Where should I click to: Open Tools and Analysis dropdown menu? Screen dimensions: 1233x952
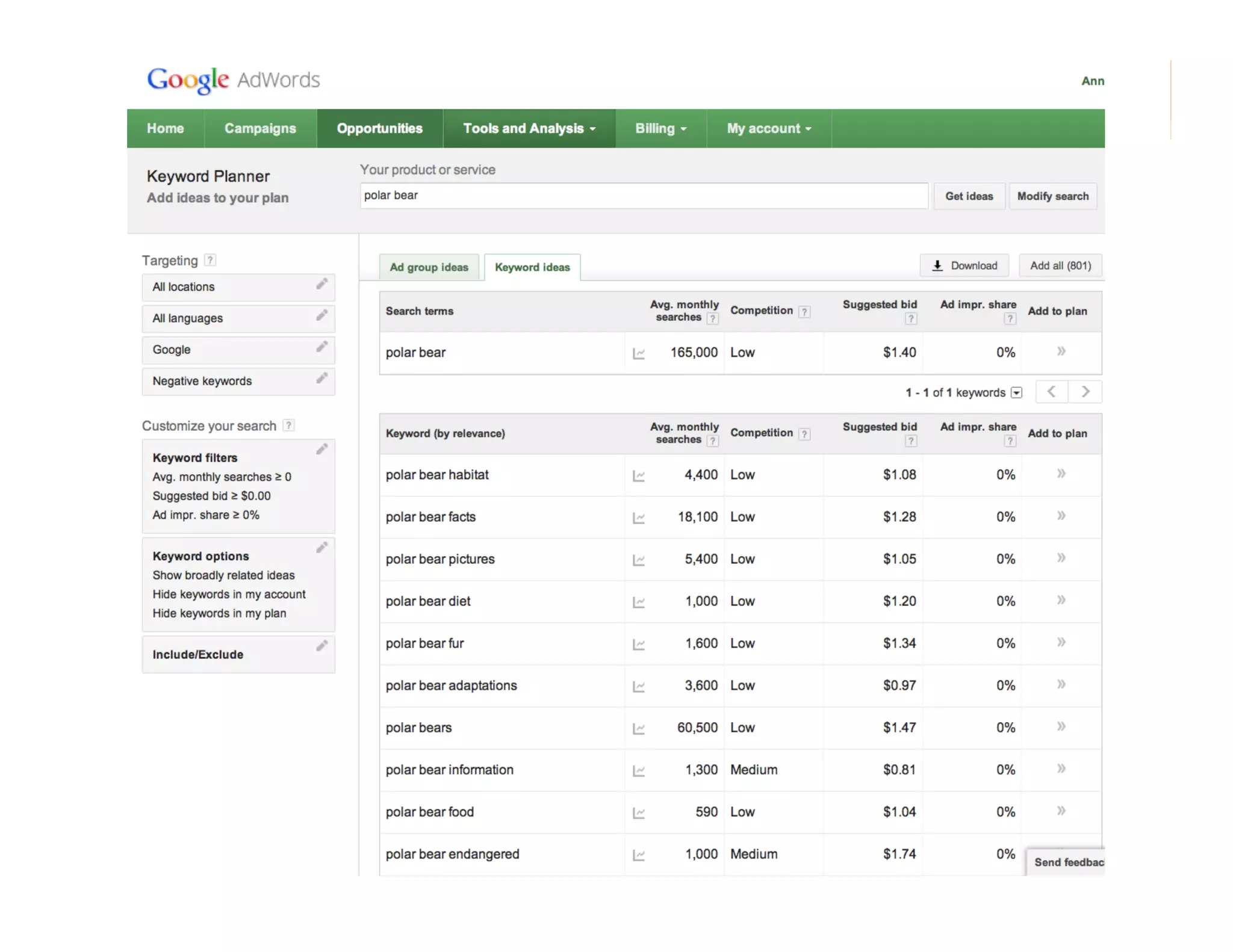pyautogui.click(x=529, y=128)
